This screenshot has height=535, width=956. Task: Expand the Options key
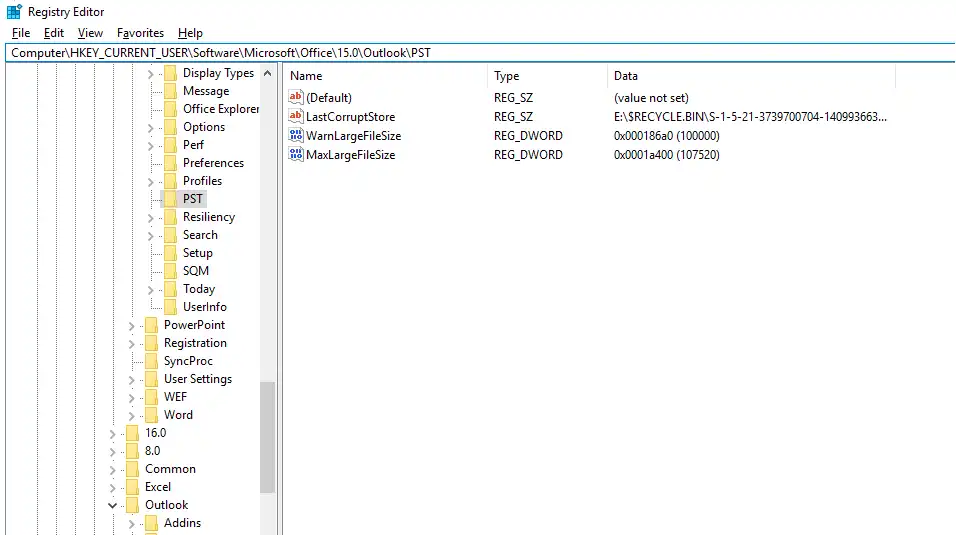(x=151, y=127)
